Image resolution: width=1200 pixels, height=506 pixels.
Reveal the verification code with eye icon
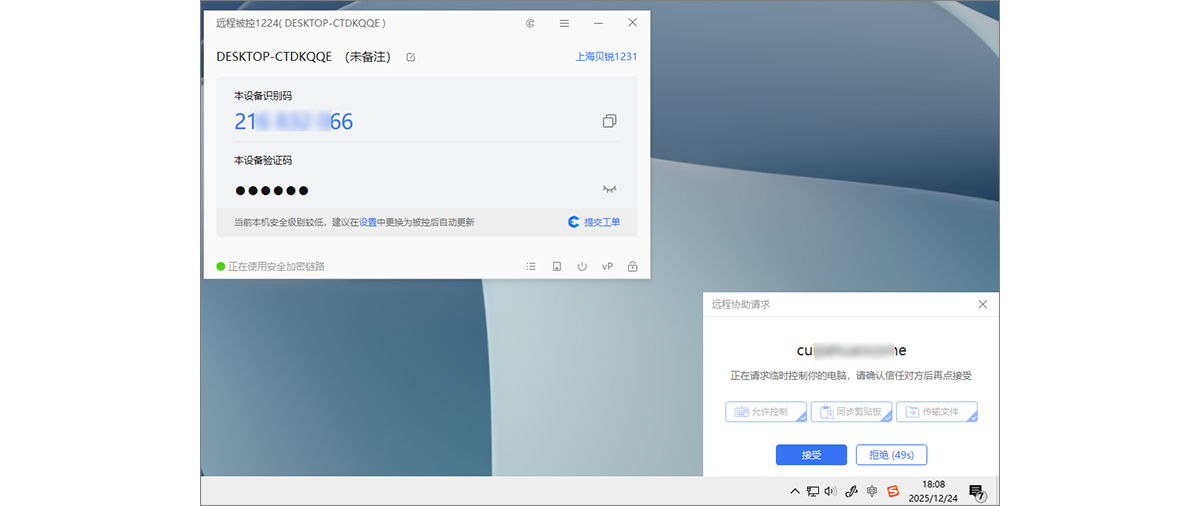pyautogui.click(x=609, y=188)
